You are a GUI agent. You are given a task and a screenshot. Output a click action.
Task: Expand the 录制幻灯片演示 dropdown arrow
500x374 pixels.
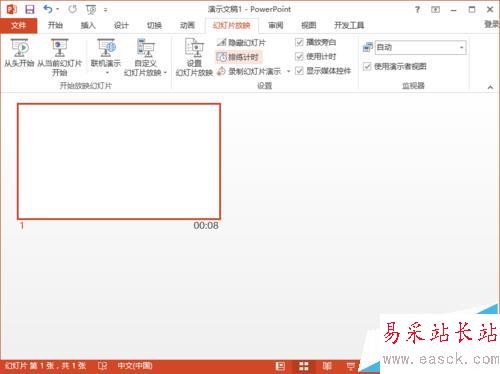[x=288, y=71]
